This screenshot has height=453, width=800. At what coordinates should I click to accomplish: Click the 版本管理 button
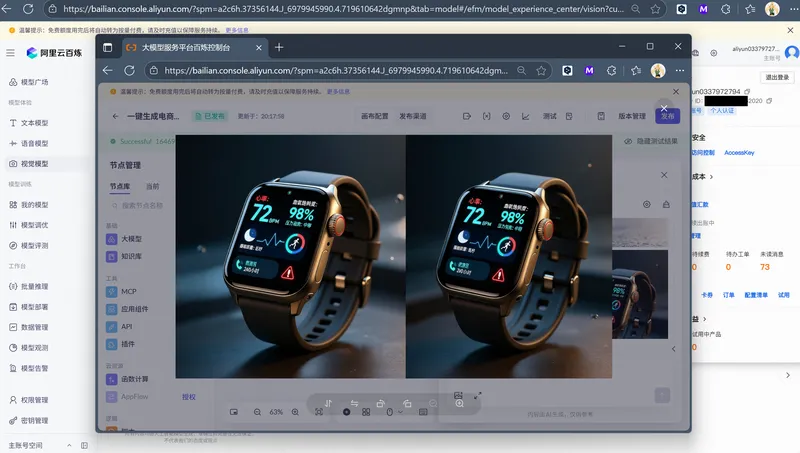[632, 116]
